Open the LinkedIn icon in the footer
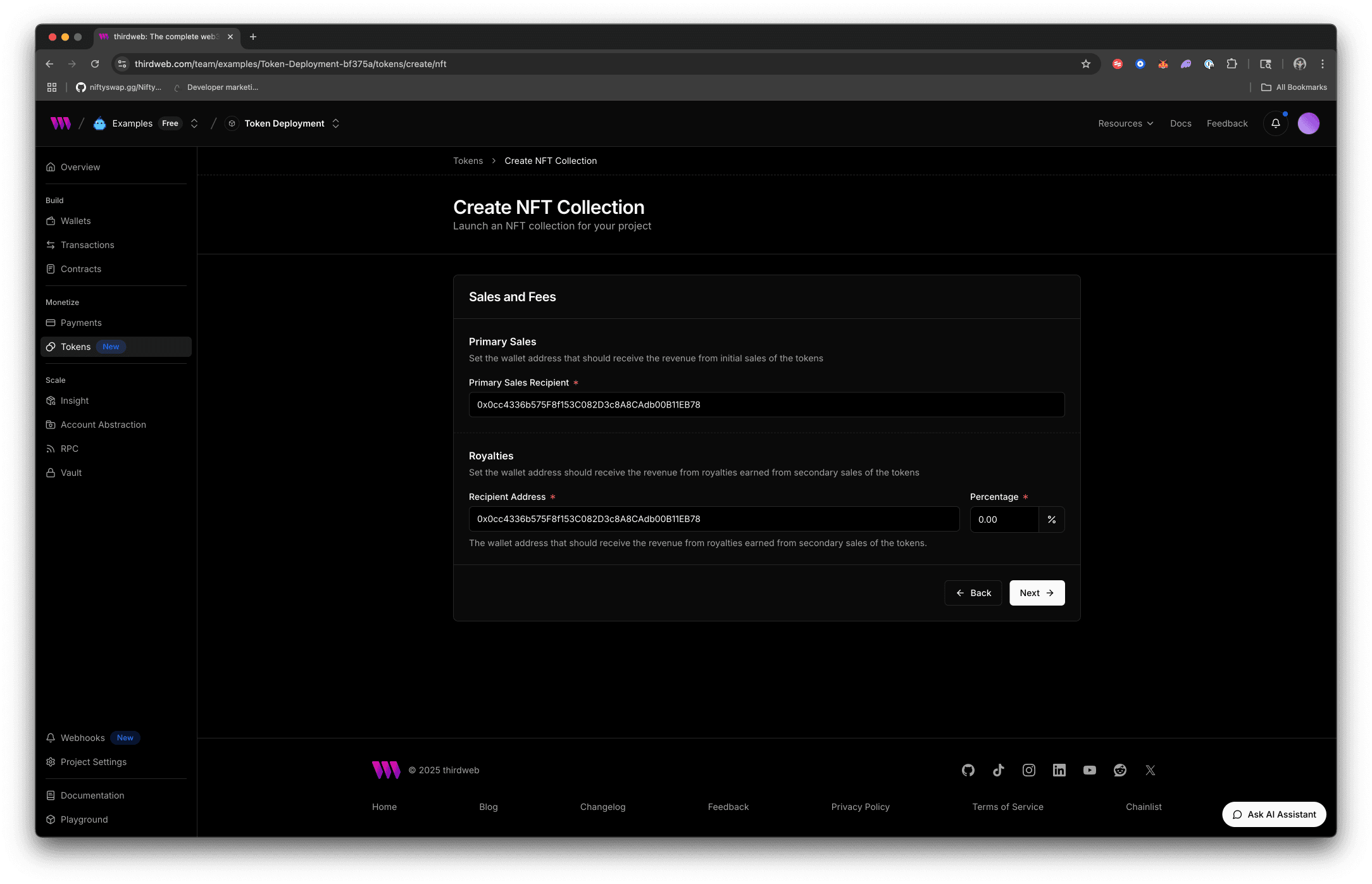Viewport: 1372px width, 884px height. coord(1059,770)
